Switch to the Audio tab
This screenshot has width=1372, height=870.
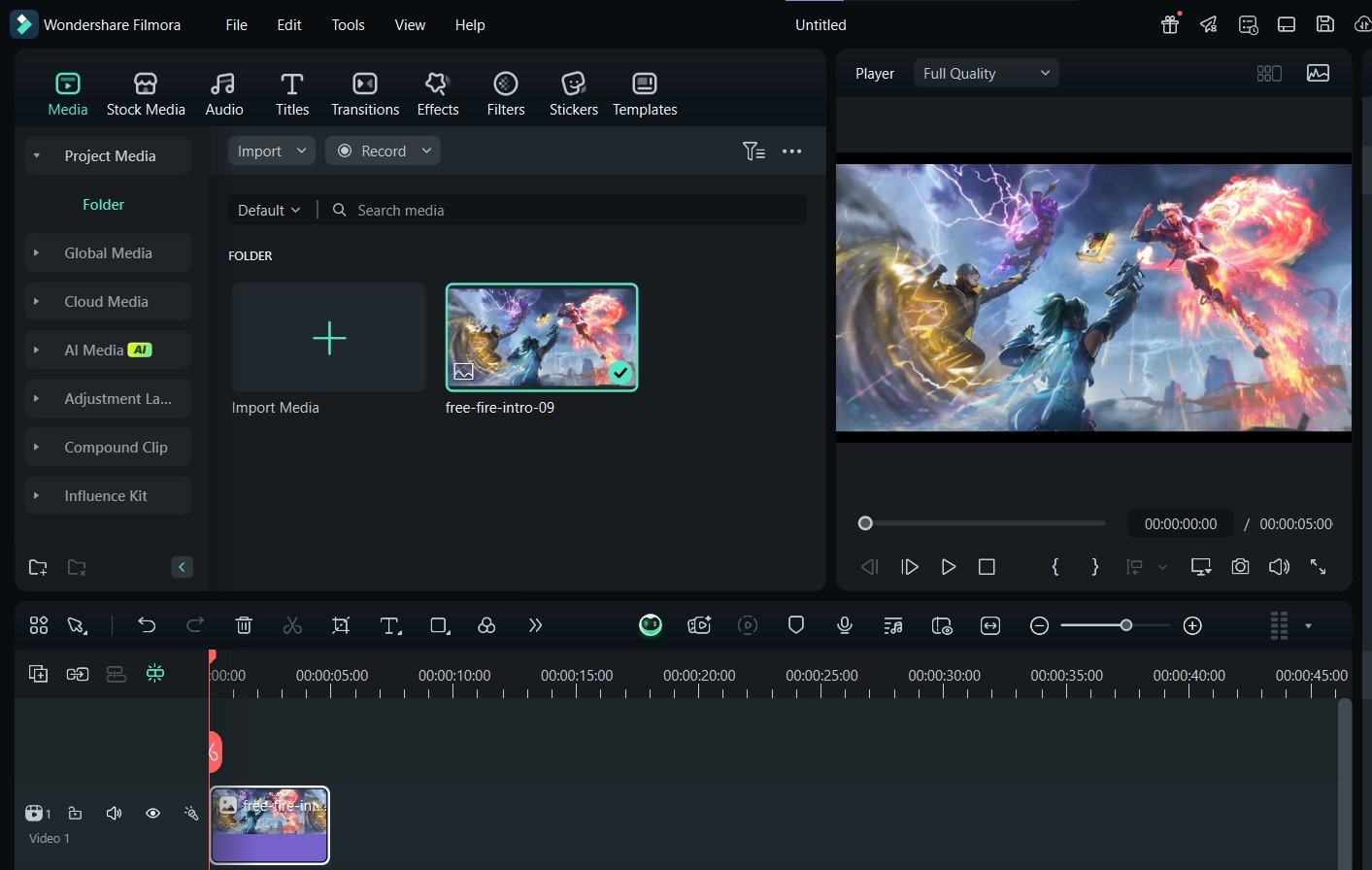224,94
